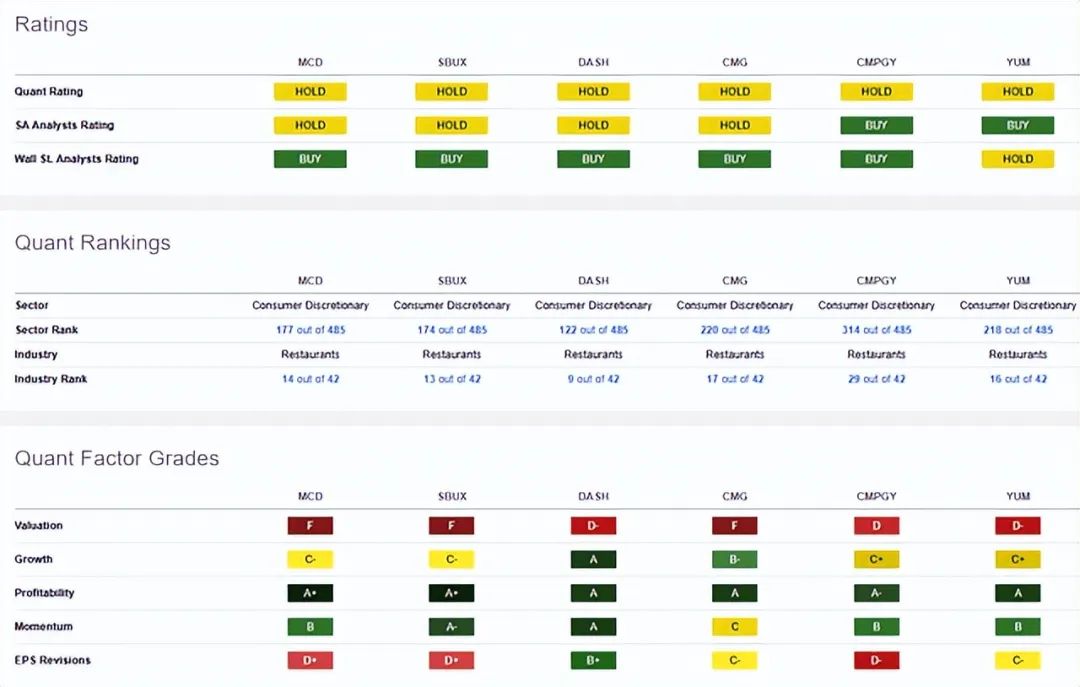Click DASH Sector Rank 122 out of 485
The image size is (1080, 687).
point(594,330)
